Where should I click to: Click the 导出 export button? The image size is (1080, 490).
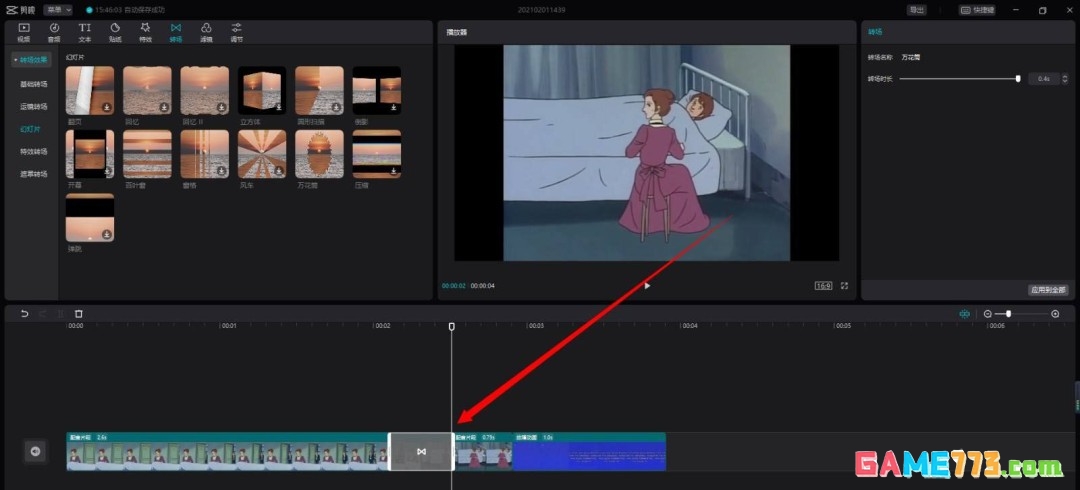pyautogui.click(x=916, y=10)
